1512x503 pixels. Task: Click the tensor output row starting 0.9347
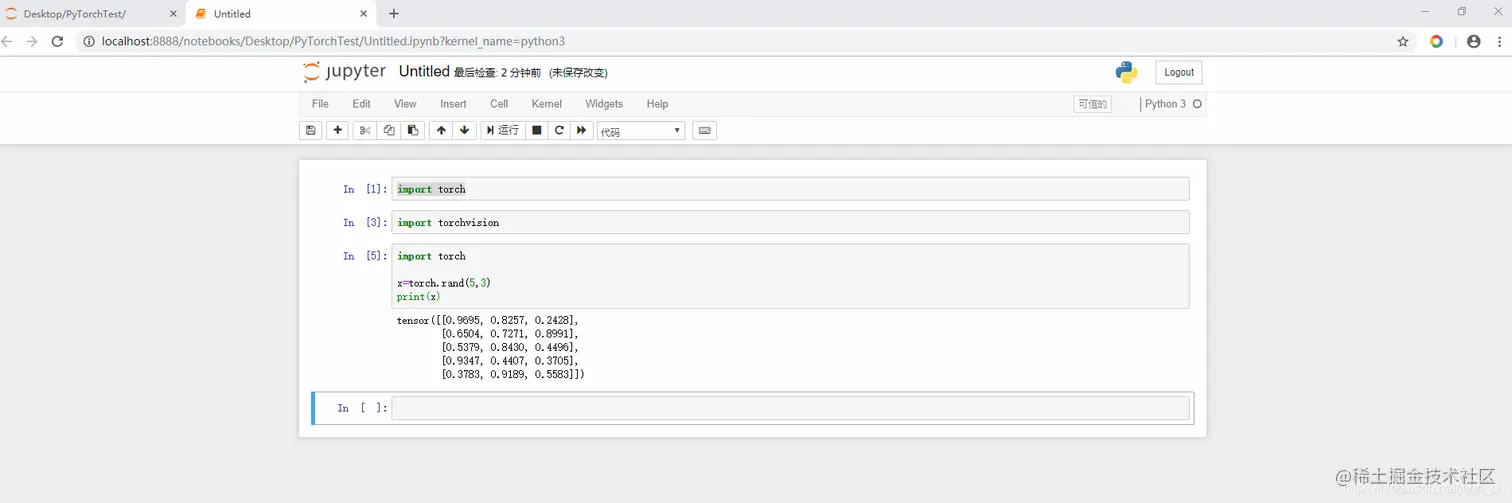point(510,360)
